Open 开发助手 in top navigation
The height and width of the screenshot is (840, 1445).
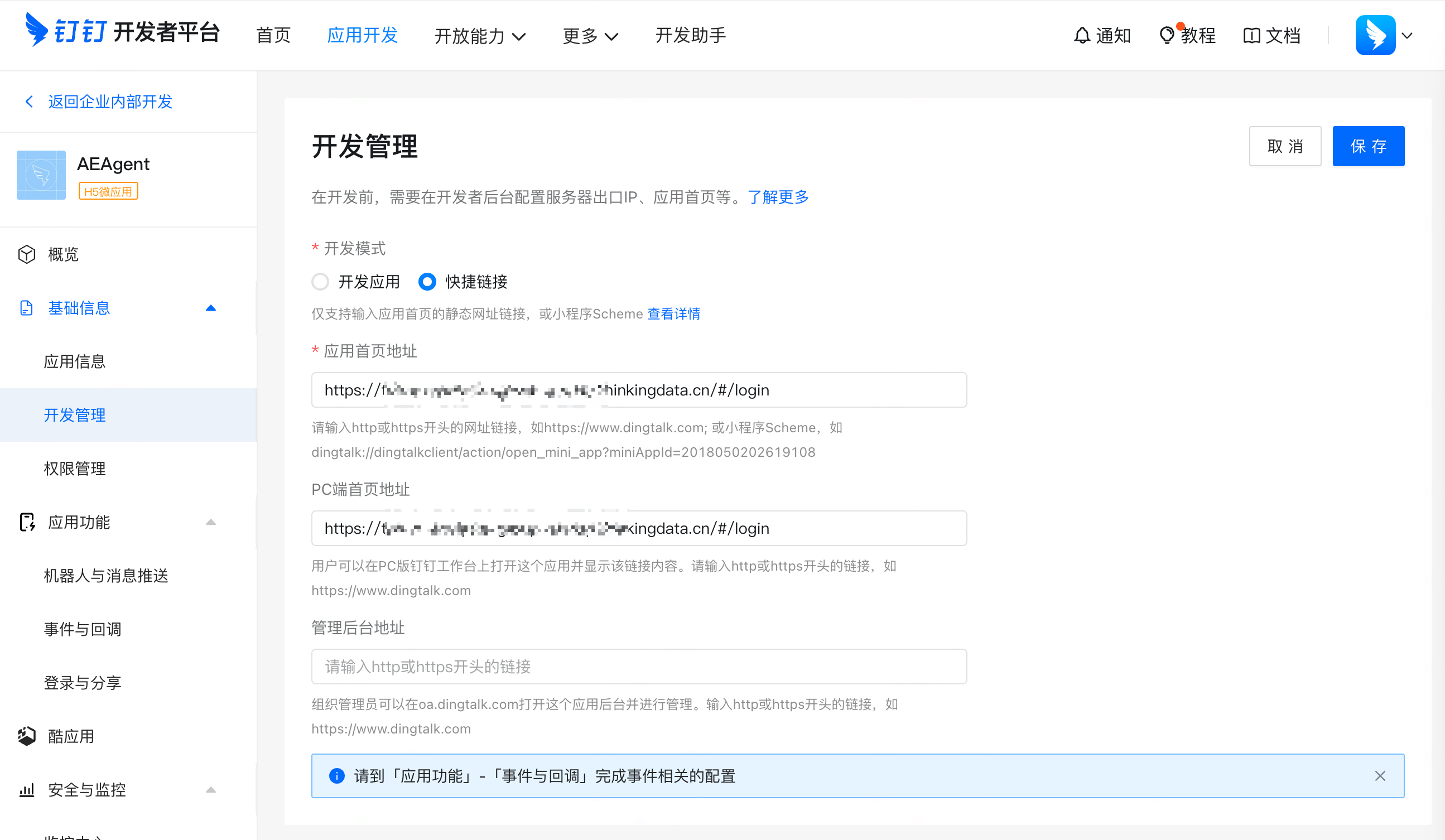[x=690, y=36]
